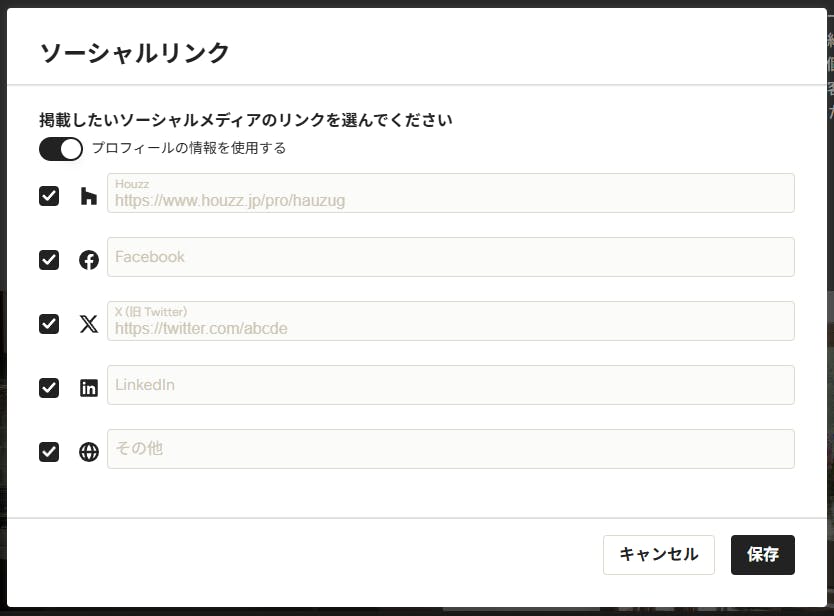
Task: Click the プロフィールの情報を使用する label text
Action: click(x=189, y=148)
